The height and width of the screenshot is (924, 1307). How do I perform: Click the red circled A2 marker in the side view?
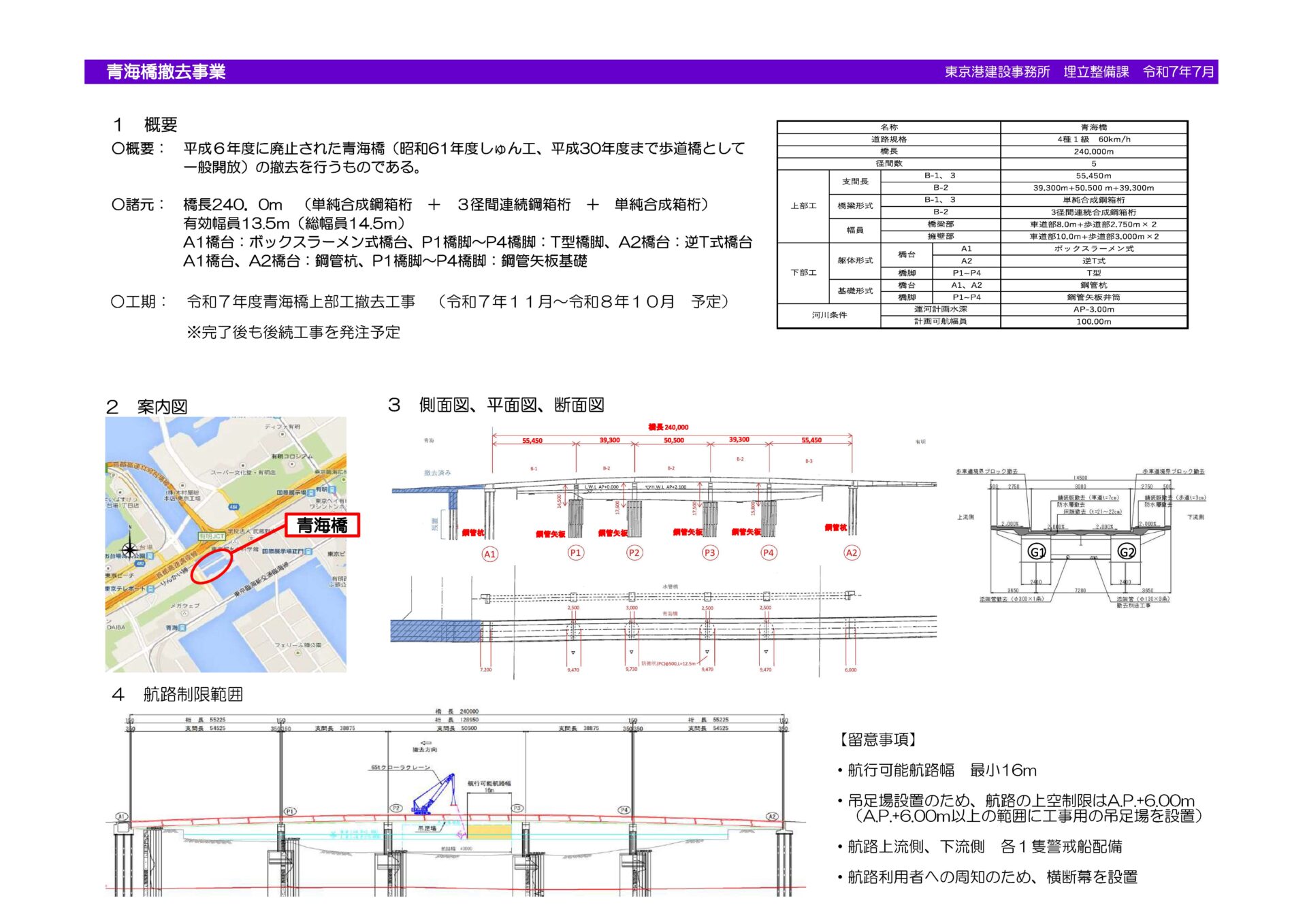pyautogui.click(x=851, y=552)
